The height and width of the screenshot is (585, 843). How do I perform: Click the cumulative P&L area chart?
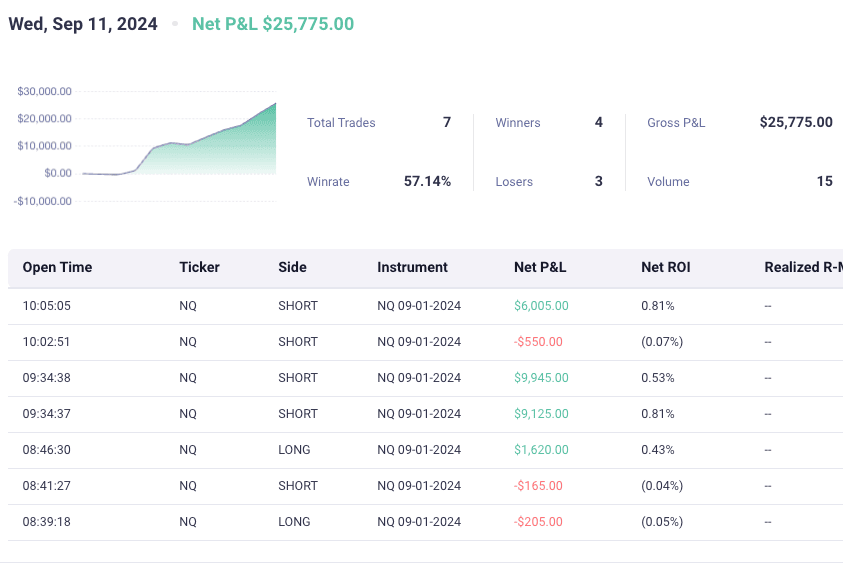[200, 150]
